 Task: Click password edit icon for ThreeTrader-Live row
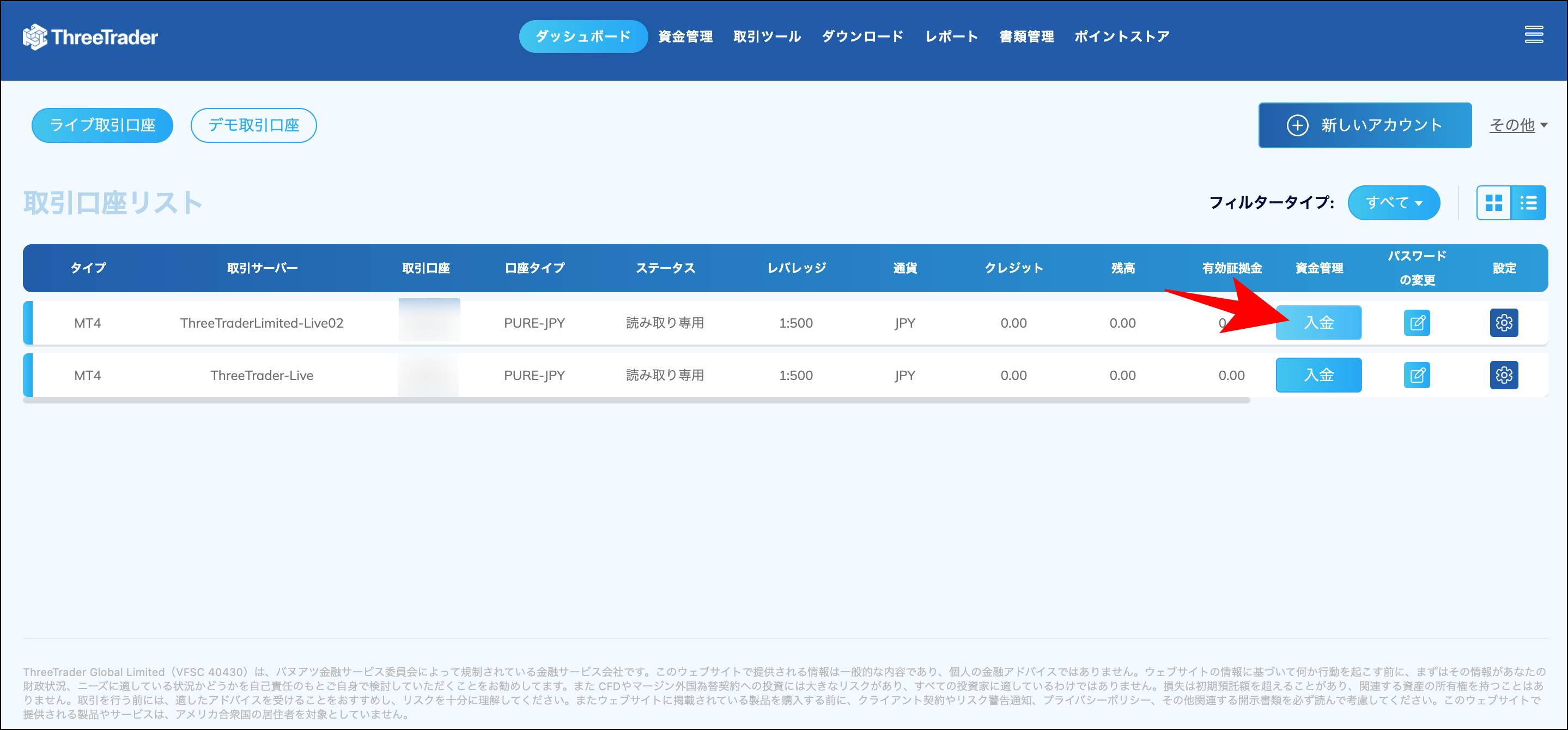[1417, 375]
